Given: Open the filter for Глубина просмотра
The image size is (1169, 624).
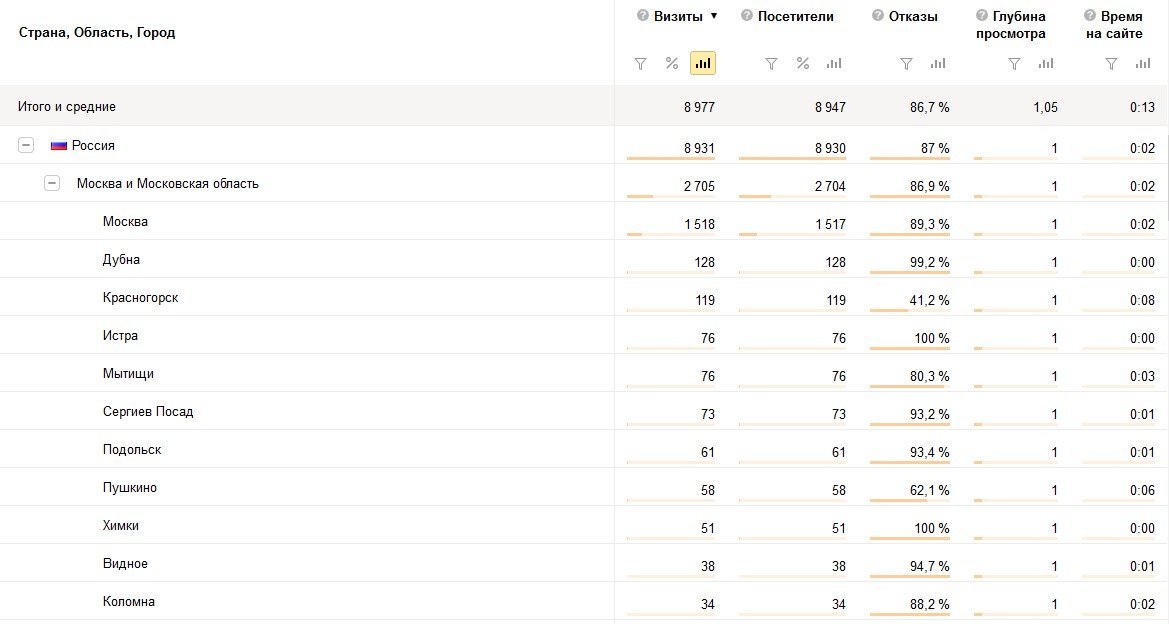Looking at the screenshot, I should point(1014,64).
